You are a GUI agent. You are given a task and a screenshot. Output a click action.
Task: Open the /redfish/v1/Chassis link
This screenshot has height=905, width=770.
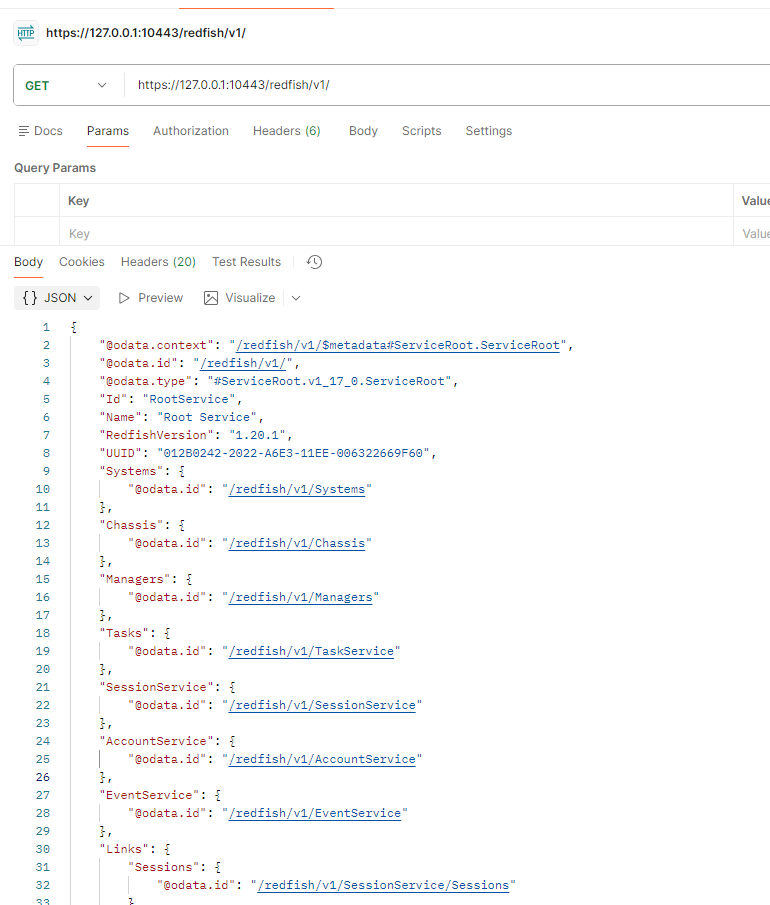[x=299, y=543]
